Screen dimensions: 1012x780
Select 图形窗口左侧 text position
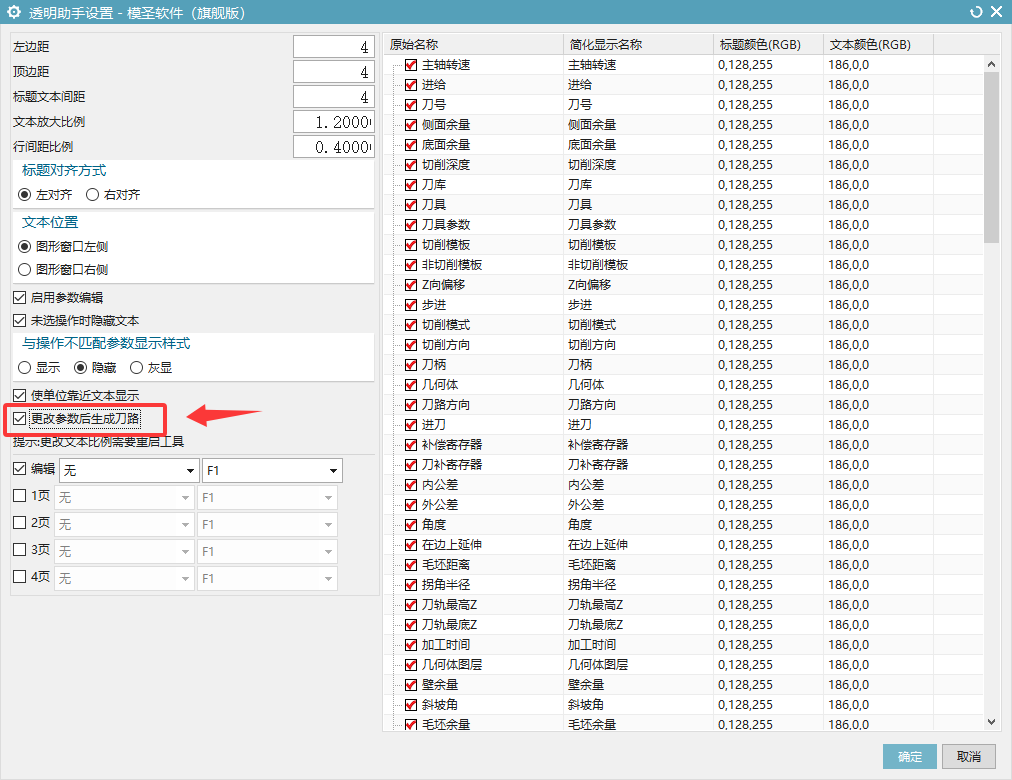point(25,246)
